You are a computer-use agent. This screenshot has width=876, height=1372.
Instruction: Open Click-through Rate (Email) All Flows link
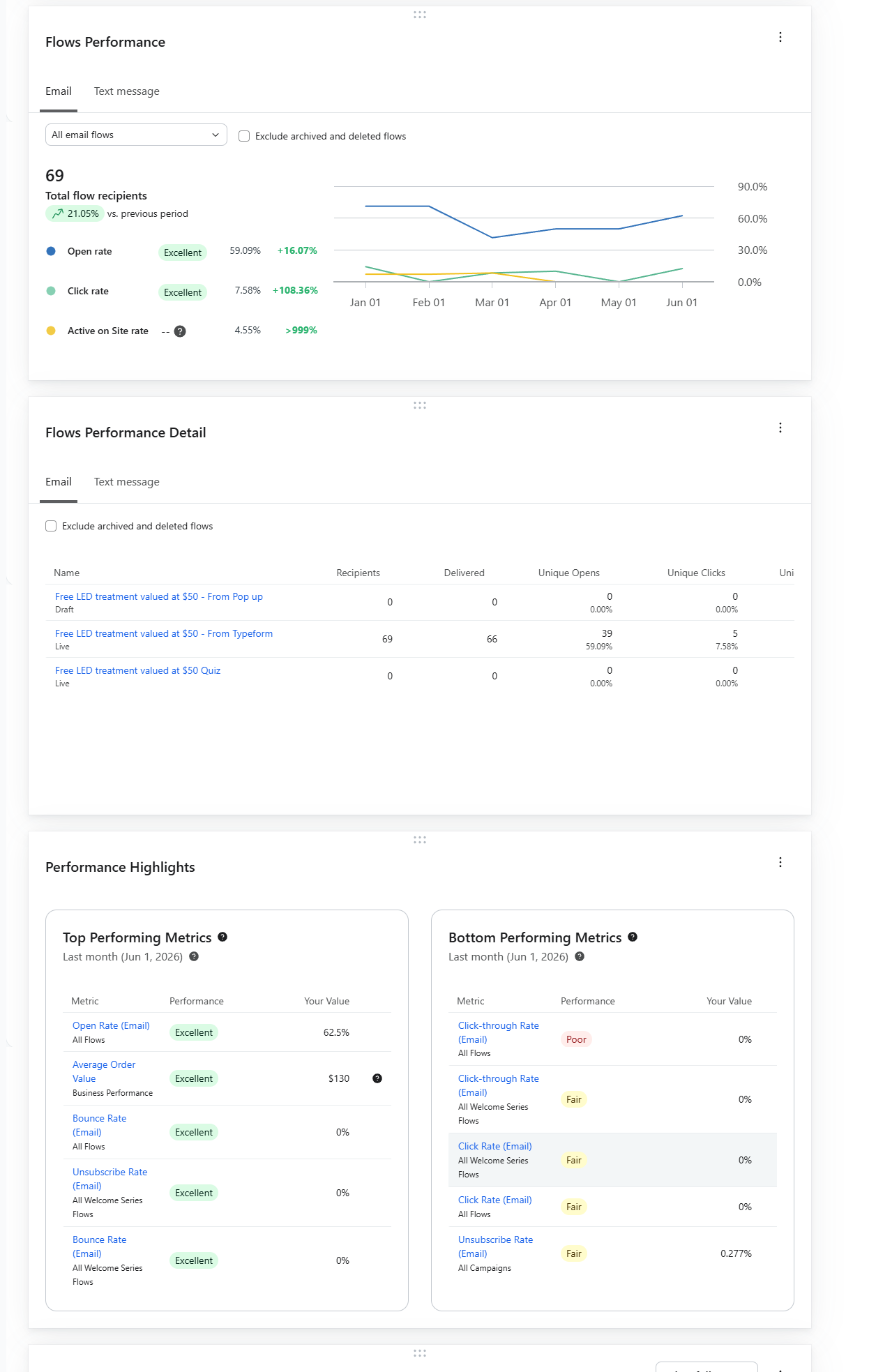pyautogui.click(x=498, y=1032)
